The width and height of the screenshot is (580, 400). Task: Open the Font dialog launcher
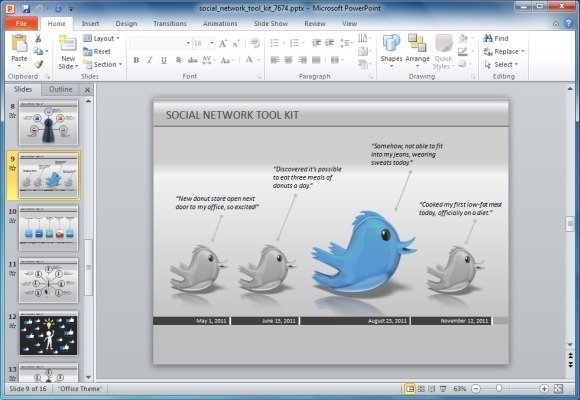[260, 77]
